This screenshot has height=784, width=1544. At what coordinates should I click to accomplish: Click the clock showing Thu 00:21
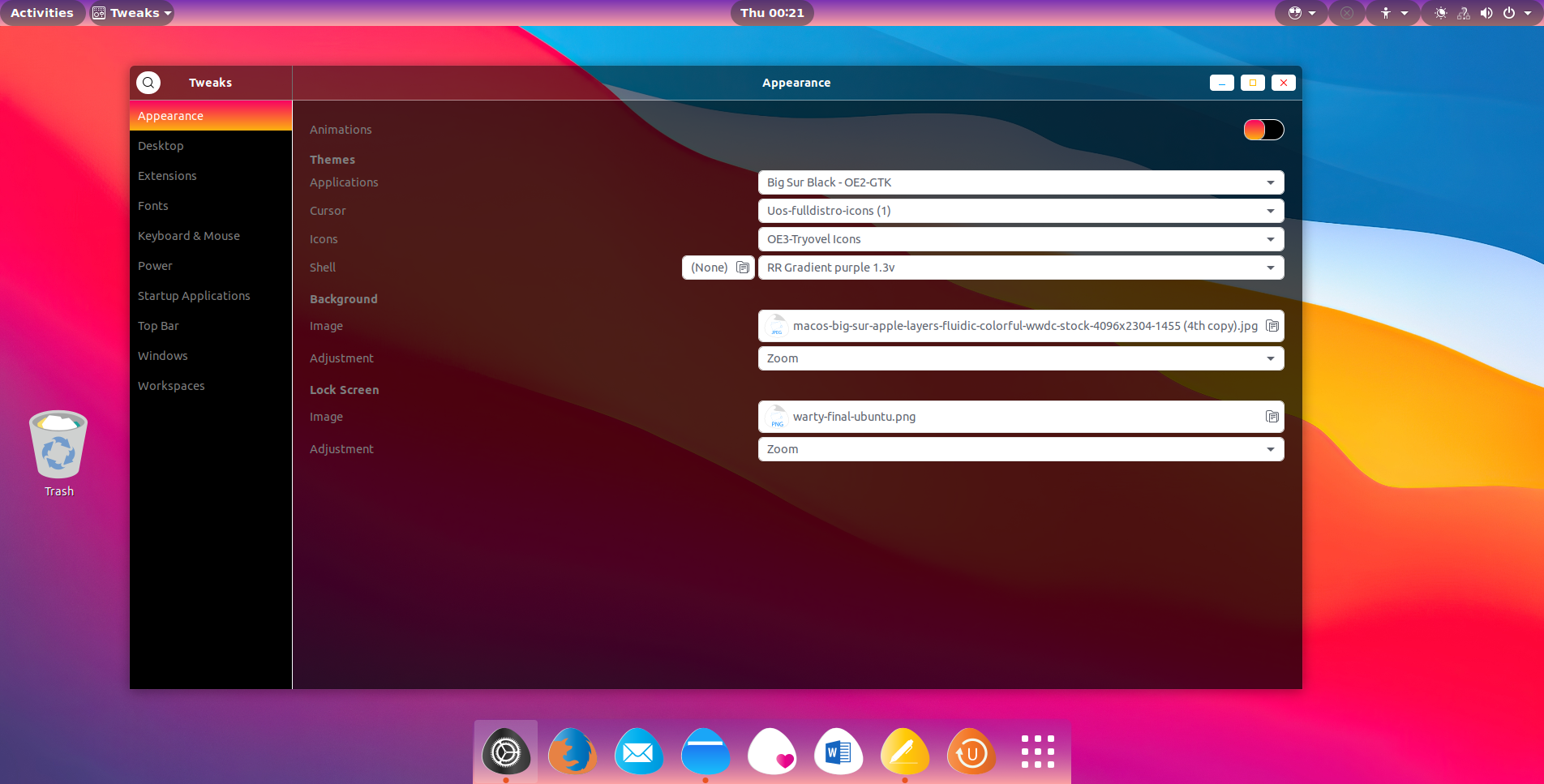click(772, 13)
